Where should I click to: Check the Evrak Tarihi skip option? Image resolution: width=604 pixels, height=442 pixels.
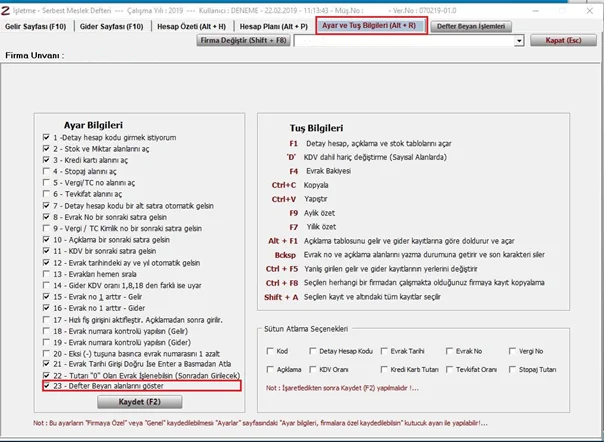pos(384,351)
